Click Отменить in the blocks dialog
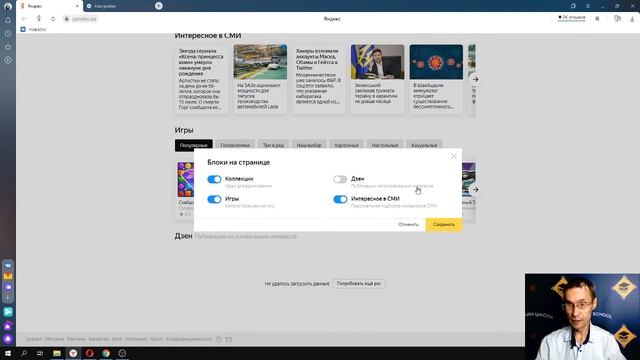Image resolution: width=640 pixels, height=360 pixels. [409, 224]
